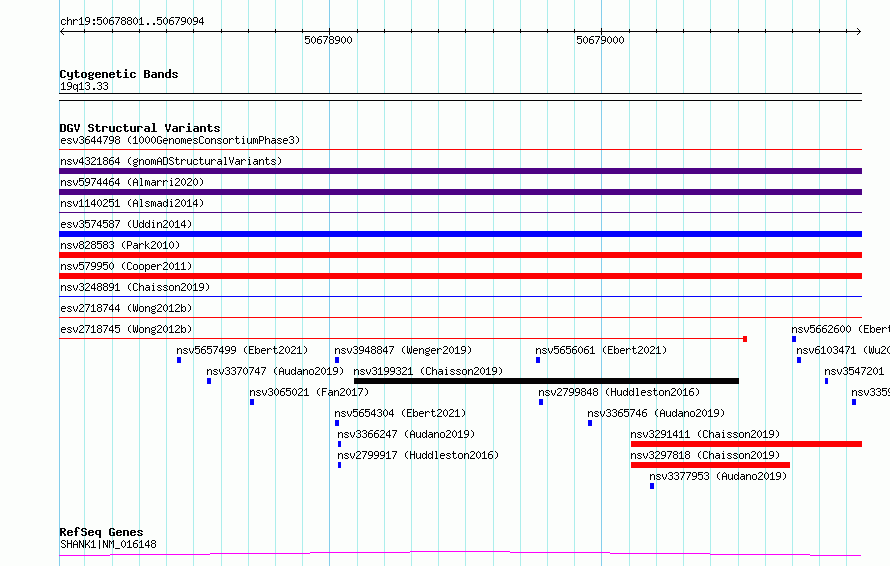Click blue marker under nsv3365746

click(x=590, y=423)
